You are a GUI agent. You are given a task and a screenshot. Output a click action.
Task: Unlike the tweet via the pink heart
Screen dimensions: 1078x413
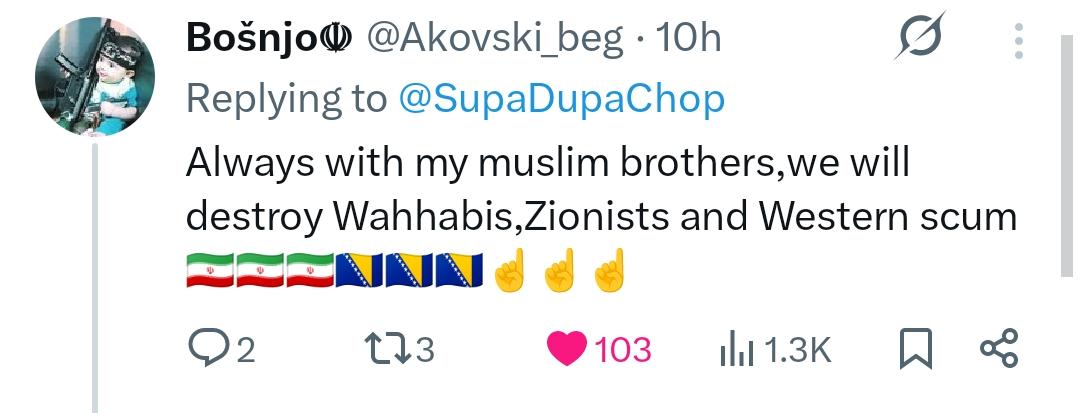[566, 348]
